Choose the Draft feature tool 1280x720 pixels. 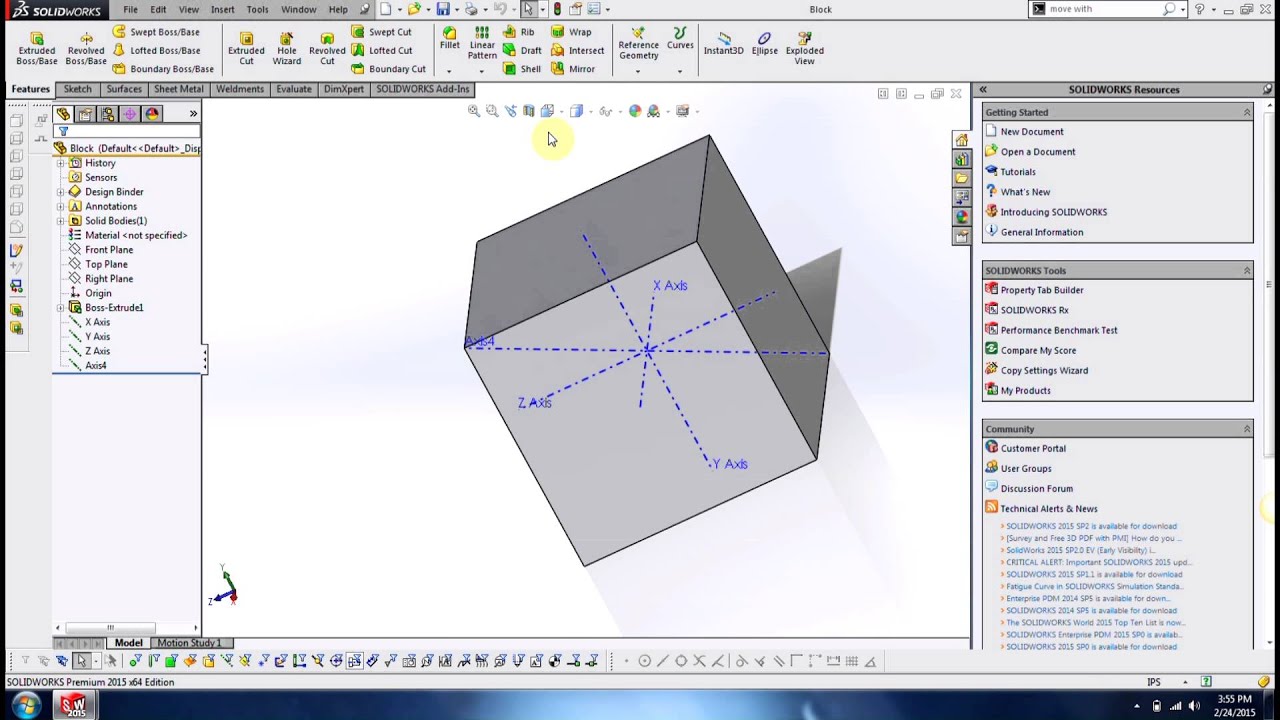tap(522, 50)
